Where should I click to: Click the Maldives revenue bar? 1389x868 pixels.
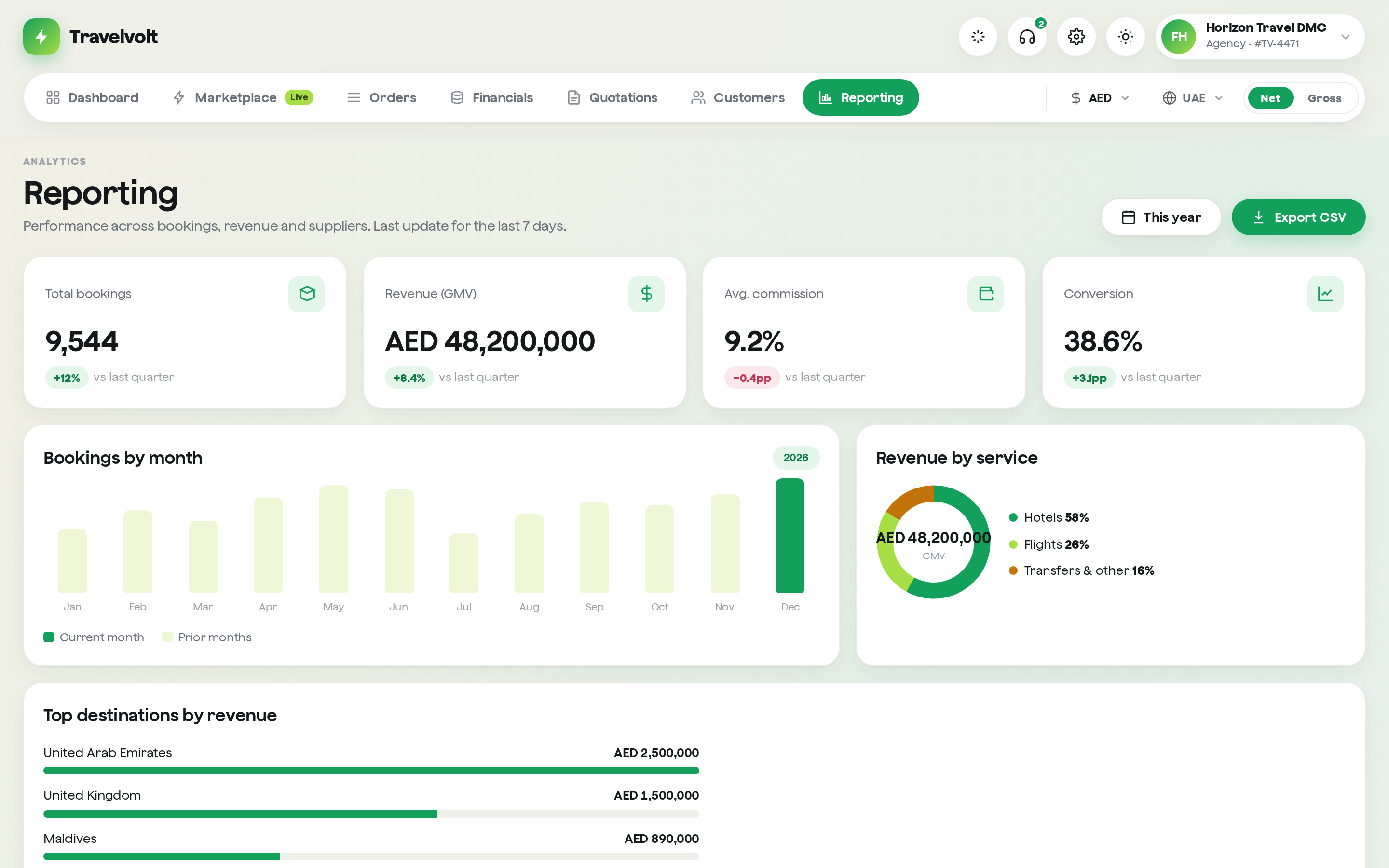(371, 856)
